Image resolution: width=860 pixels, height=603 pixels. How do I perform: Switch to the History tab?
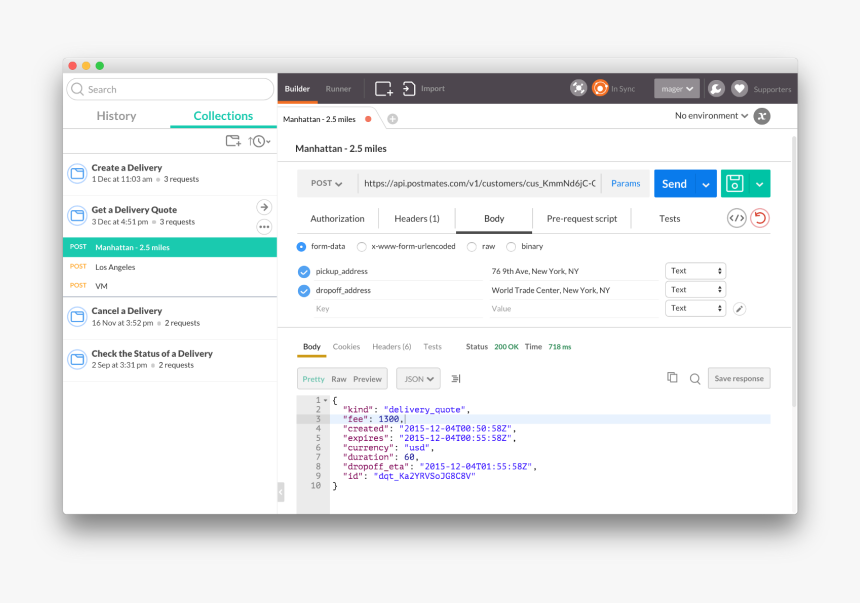click(x=116, y=116)
